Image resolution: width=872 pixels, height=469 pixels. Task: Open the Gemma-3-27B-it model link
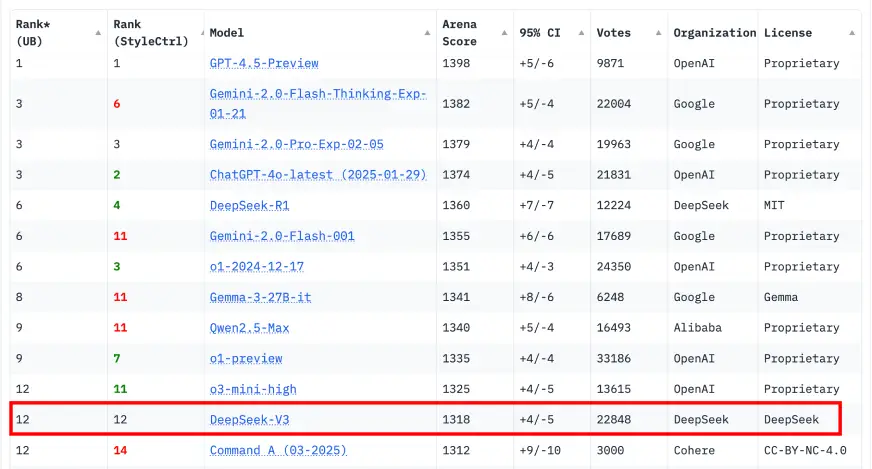[260, 297]
